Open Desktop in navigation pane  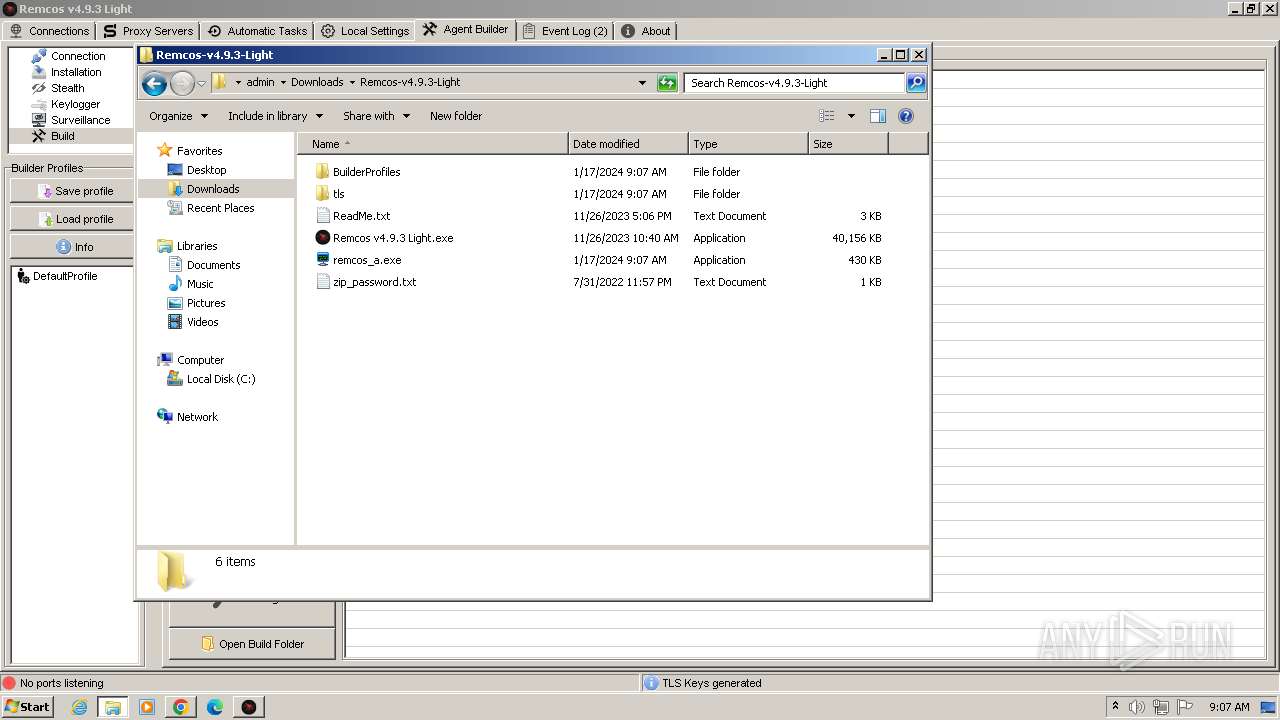(206, 170)
